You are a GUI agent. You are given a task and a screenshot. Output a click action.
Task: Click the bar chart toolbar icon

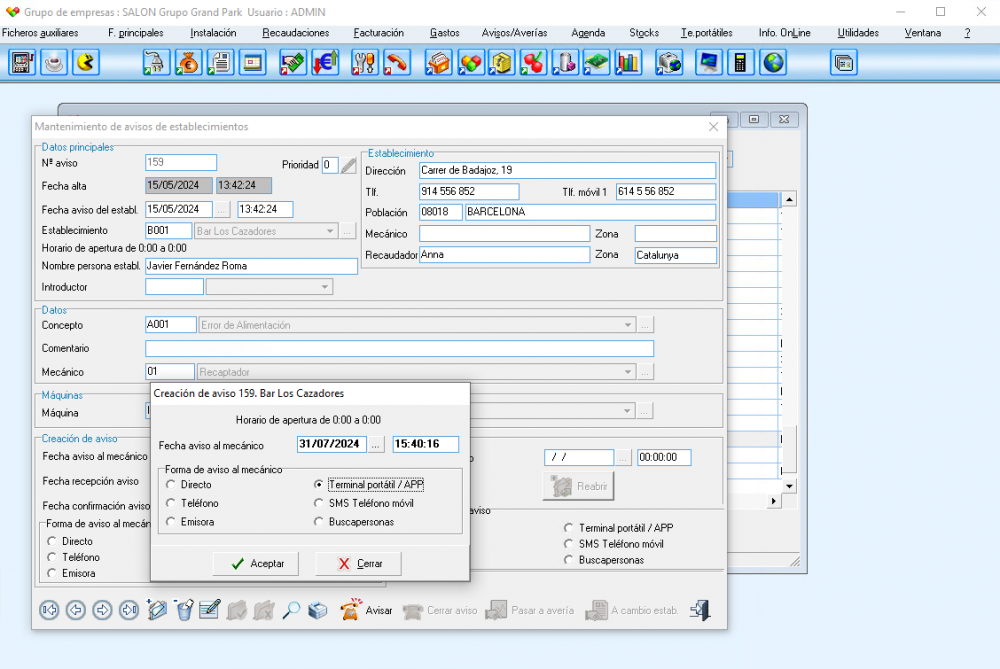click(628, 62)
